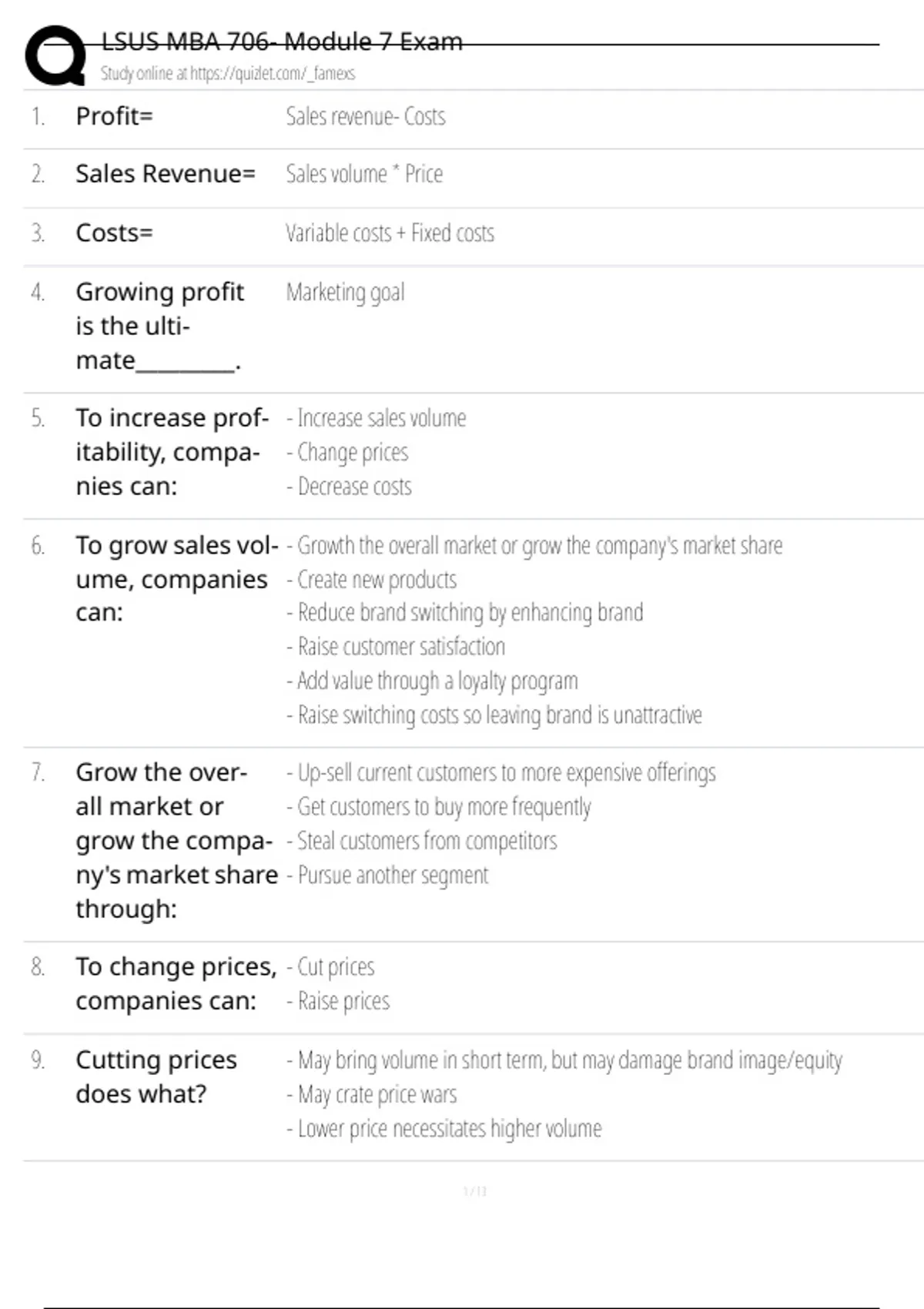Select the term "Sales Revenue="
The image size is (924, 1309).
tap(166, 174)
